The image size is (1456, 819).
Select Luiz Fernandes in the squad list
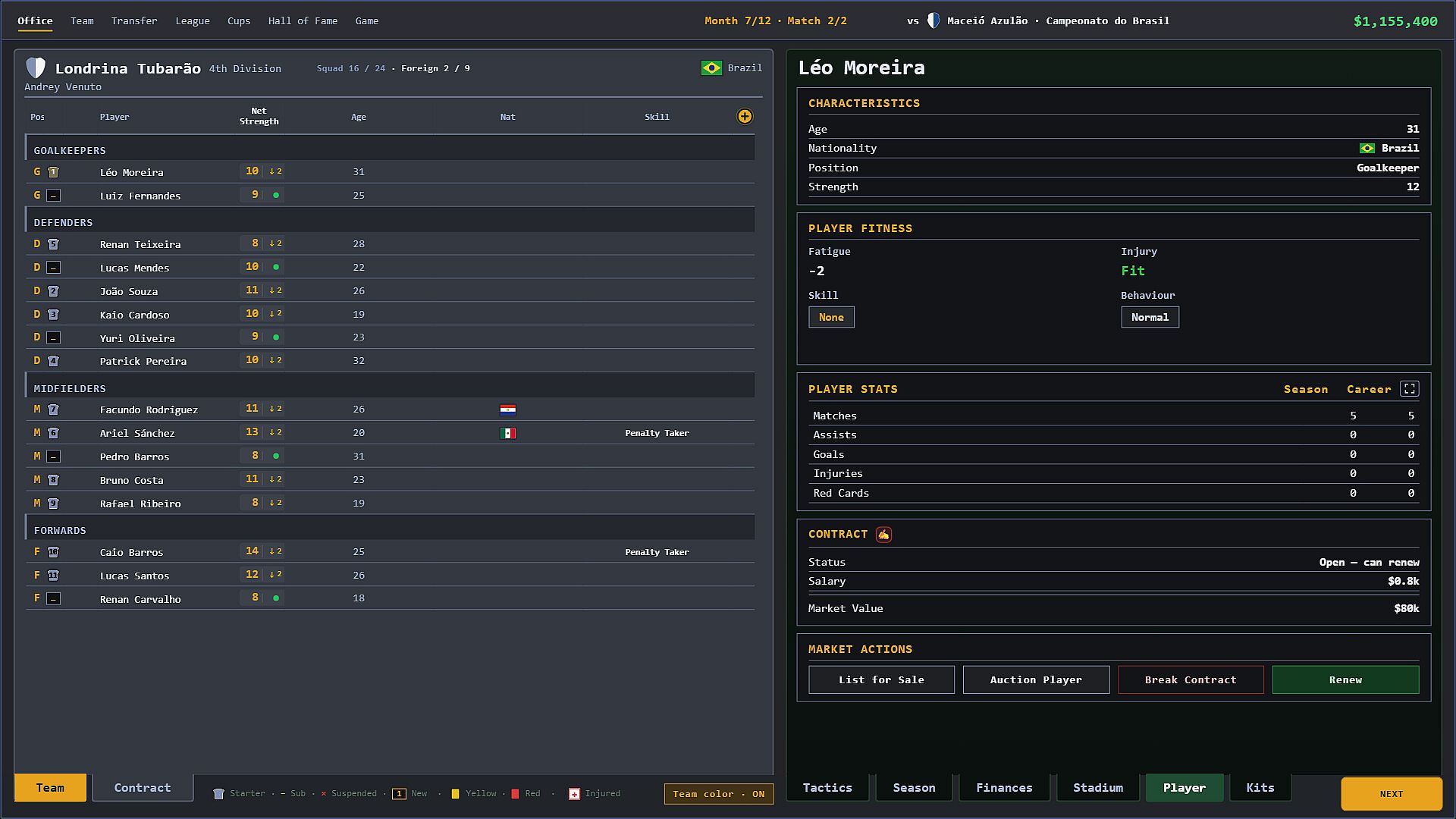point(390,196)
